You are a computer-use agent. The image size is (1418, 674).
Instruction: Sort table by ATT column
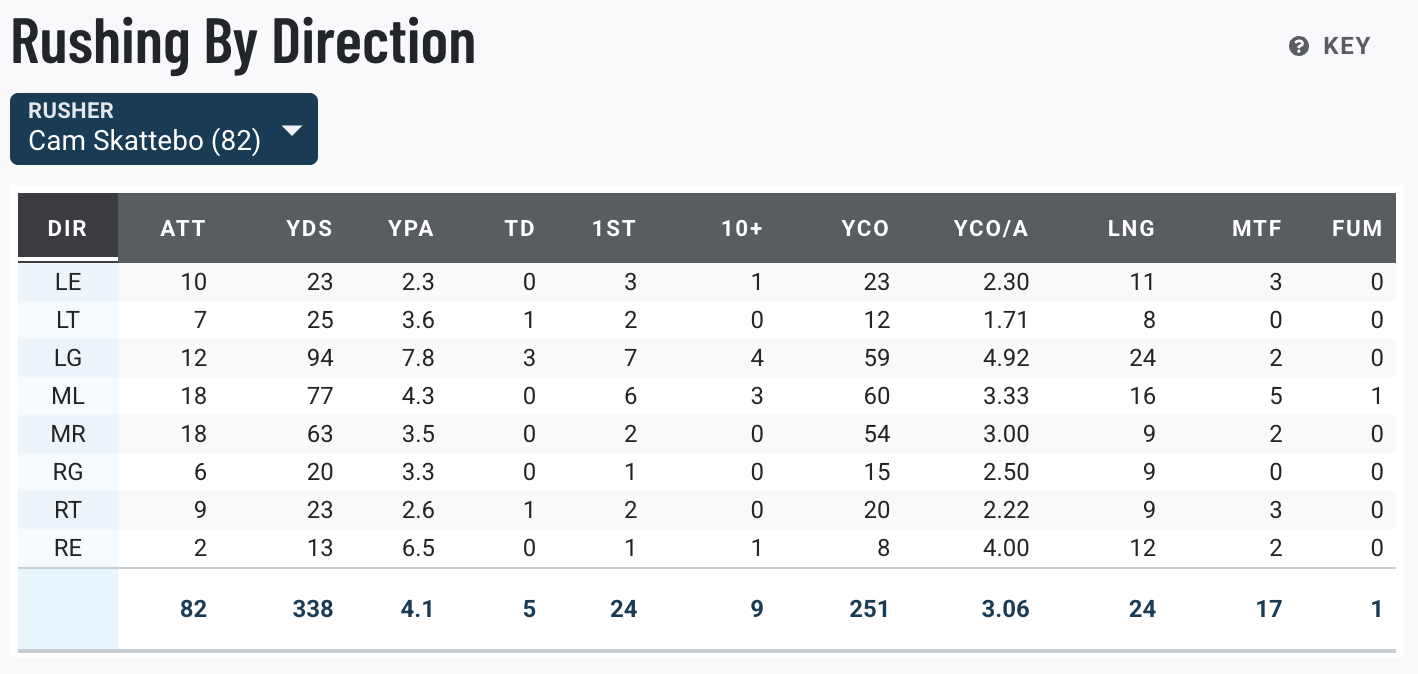point(183,228)
